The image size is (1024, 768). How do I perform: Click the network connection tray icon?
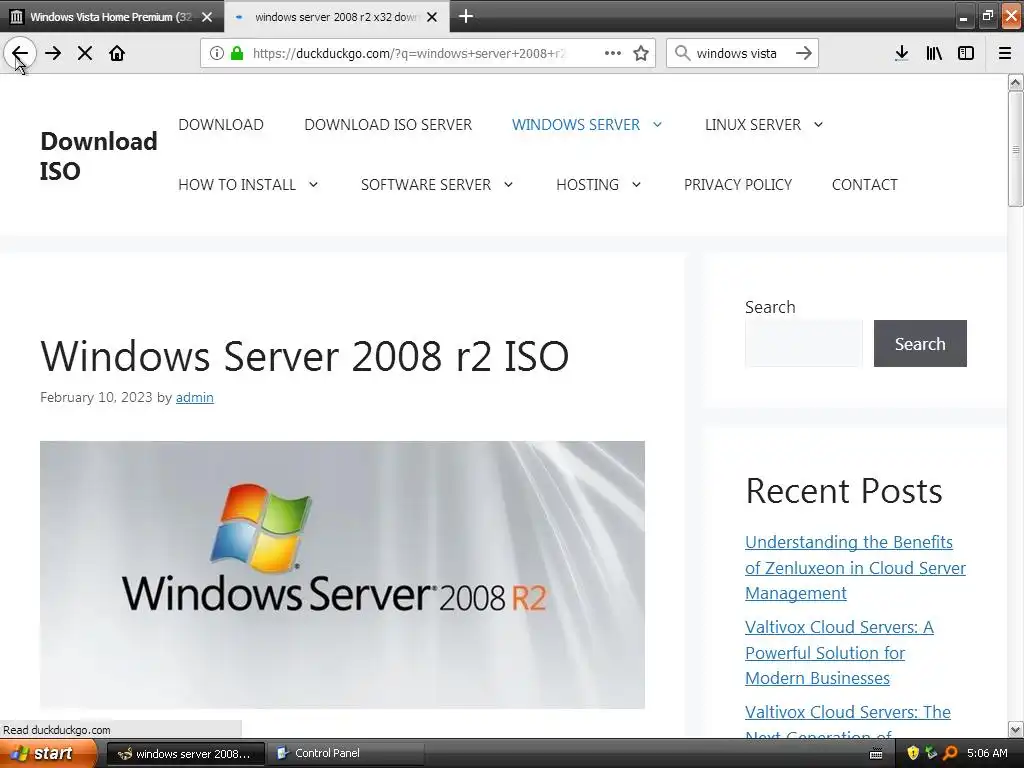tap(931, 753)
